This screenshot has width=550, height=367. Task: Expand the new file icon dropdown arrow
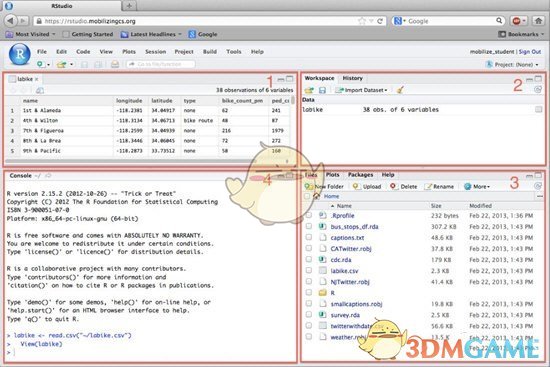[x=48, y=65]
